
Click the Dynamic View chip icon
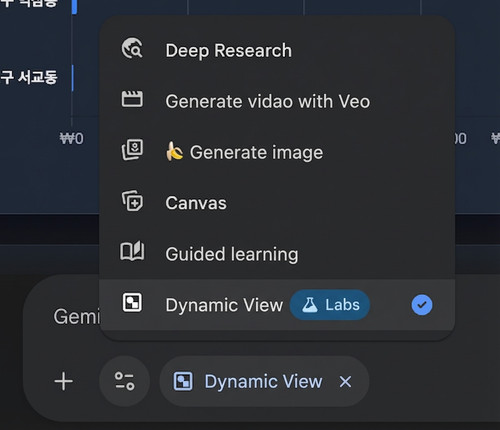tap(183, 381)
